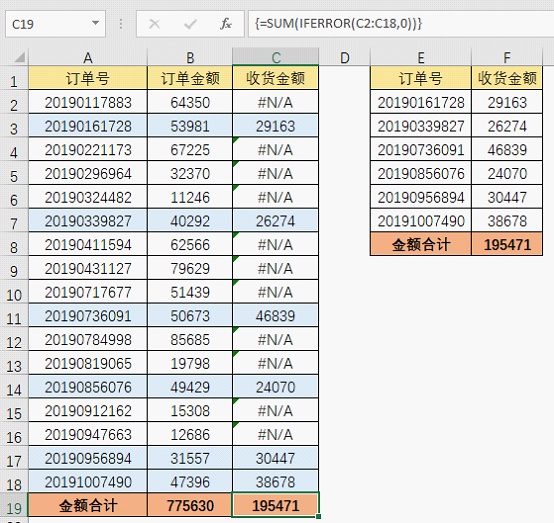
Task: Select cell 29163 in column C
Action: (276, 126)
